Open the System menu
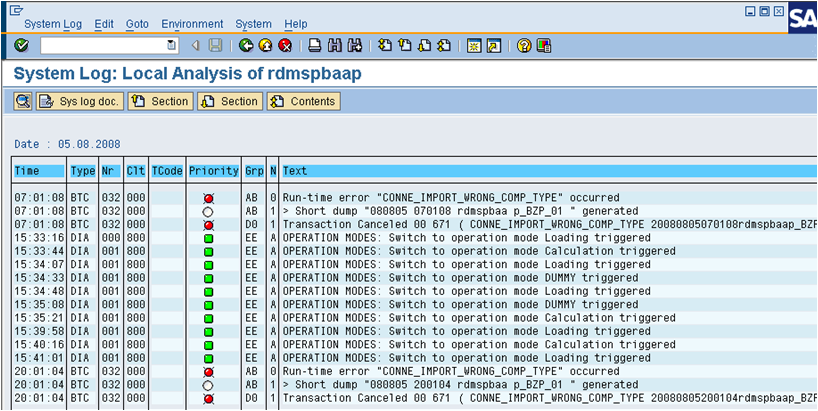The width and height of the screenshot is (818, 411). point(253,24)
